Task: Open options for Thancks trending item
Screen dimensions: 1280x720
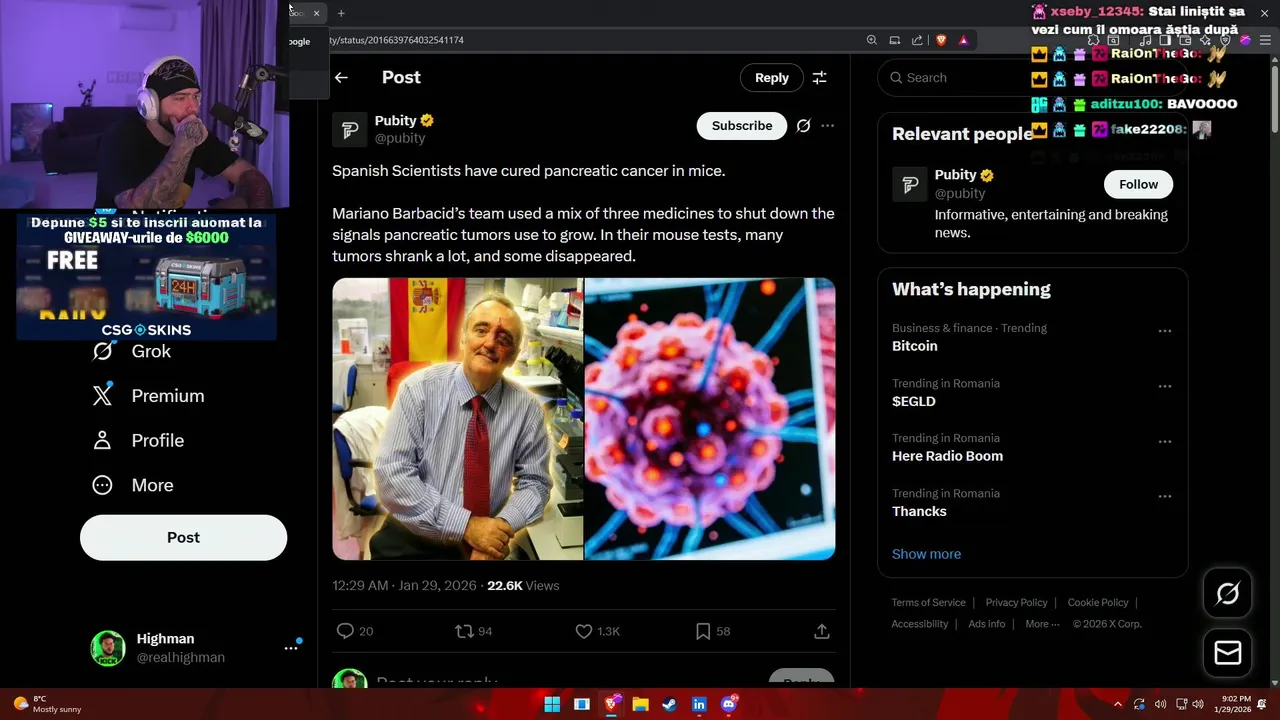Action: point(1164,496)
